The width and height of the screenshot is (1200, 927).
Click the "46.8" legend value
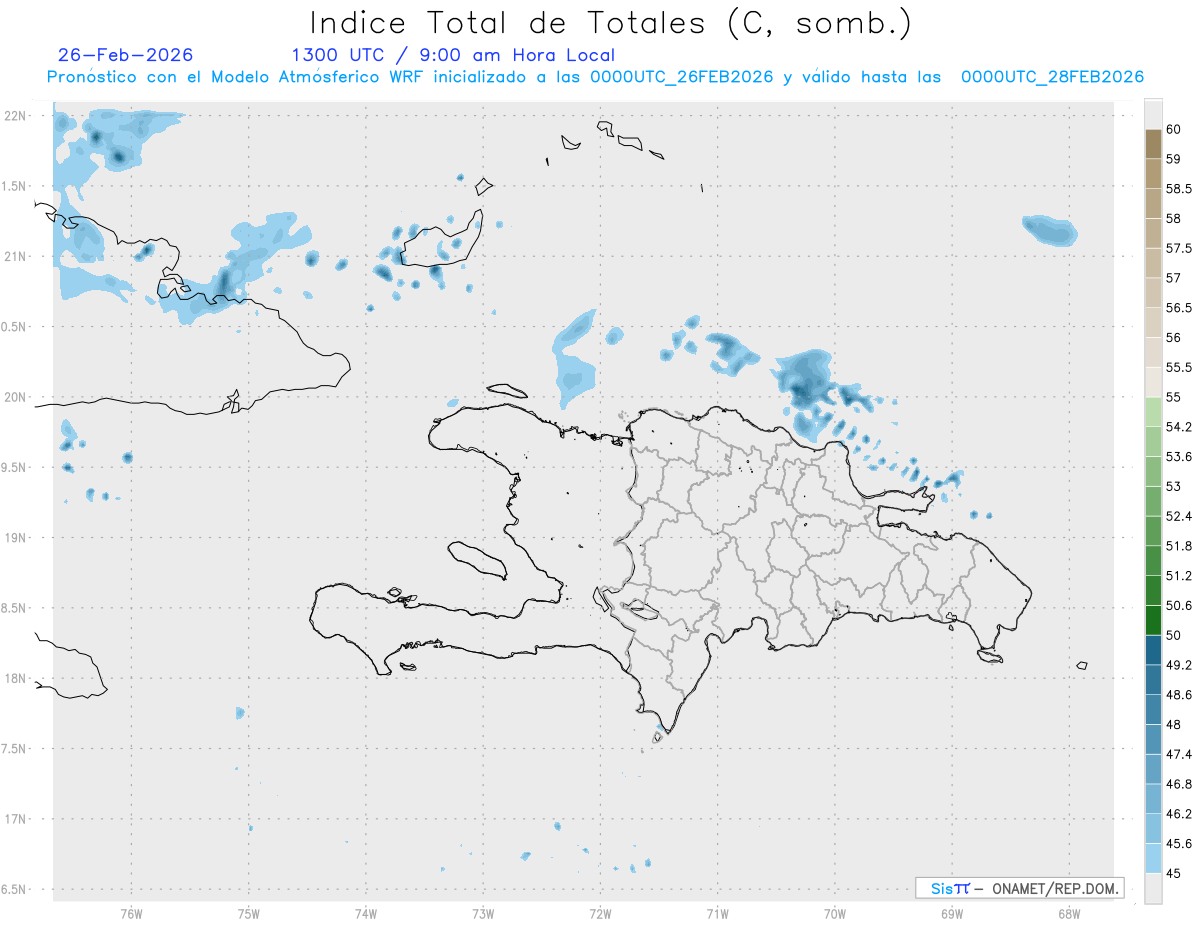(1178, 784)
